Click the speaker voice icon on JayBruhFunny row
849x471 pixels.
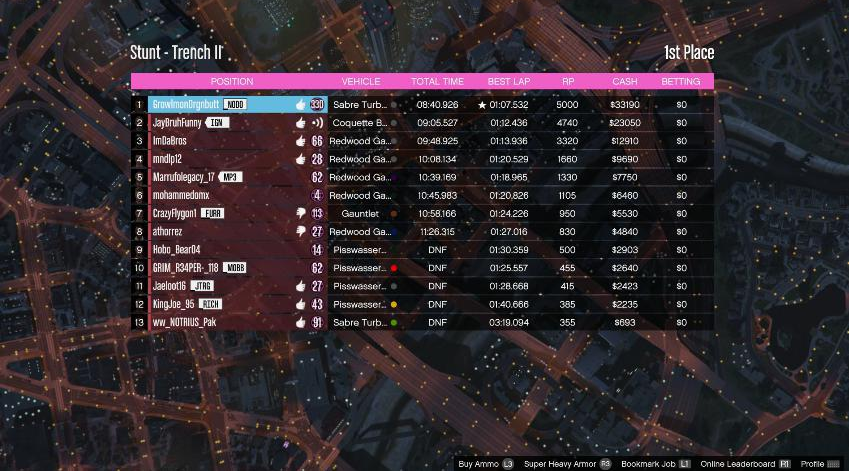(317, 123)
